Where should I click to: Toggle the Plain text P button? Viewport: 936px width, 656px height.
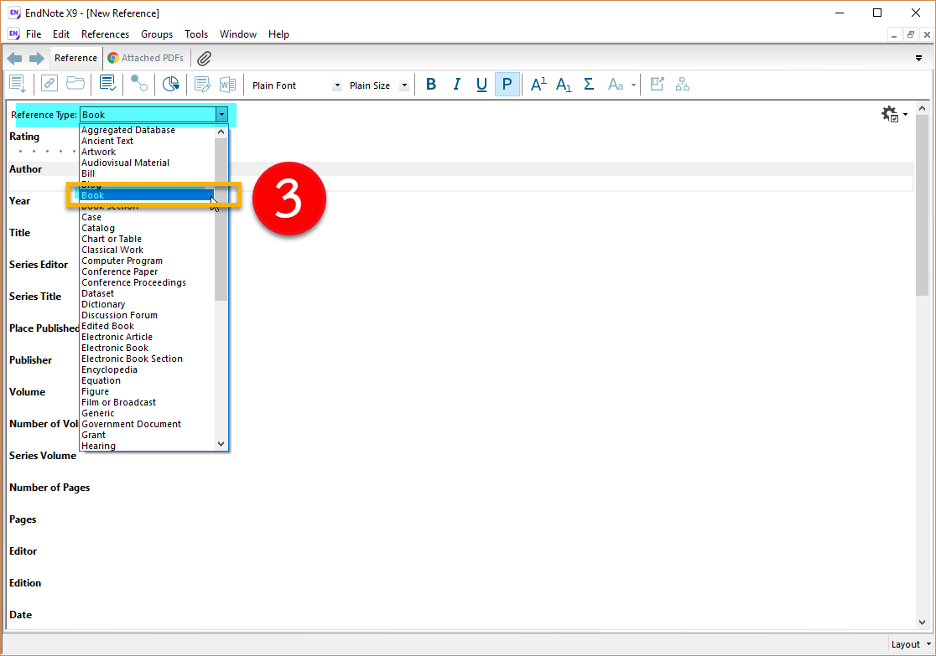click(x=508, y=85)
